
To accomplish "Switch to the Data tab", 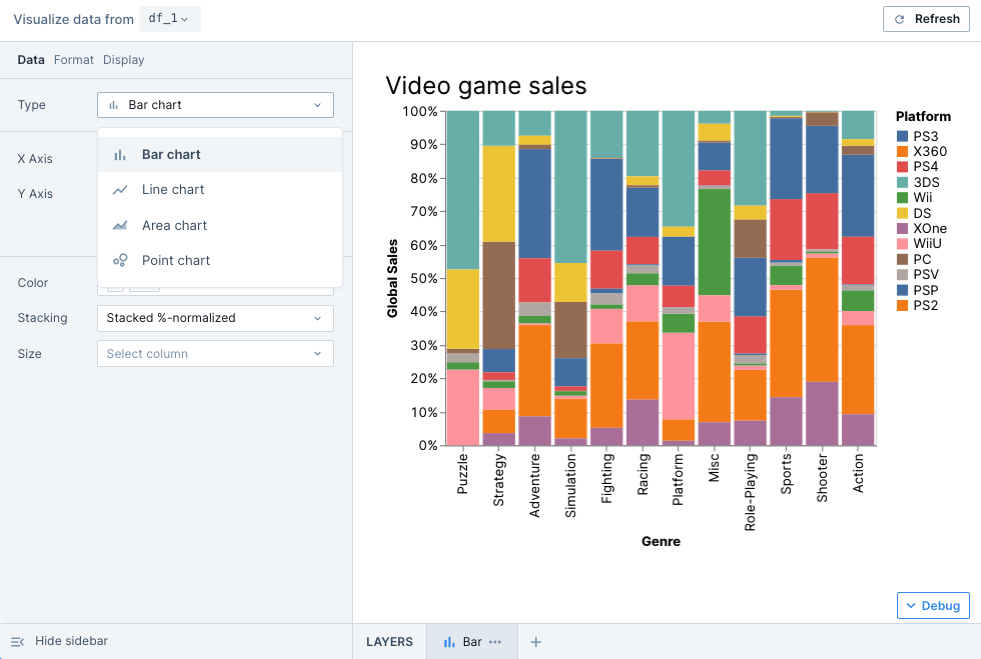I will (x=31, y=60).
